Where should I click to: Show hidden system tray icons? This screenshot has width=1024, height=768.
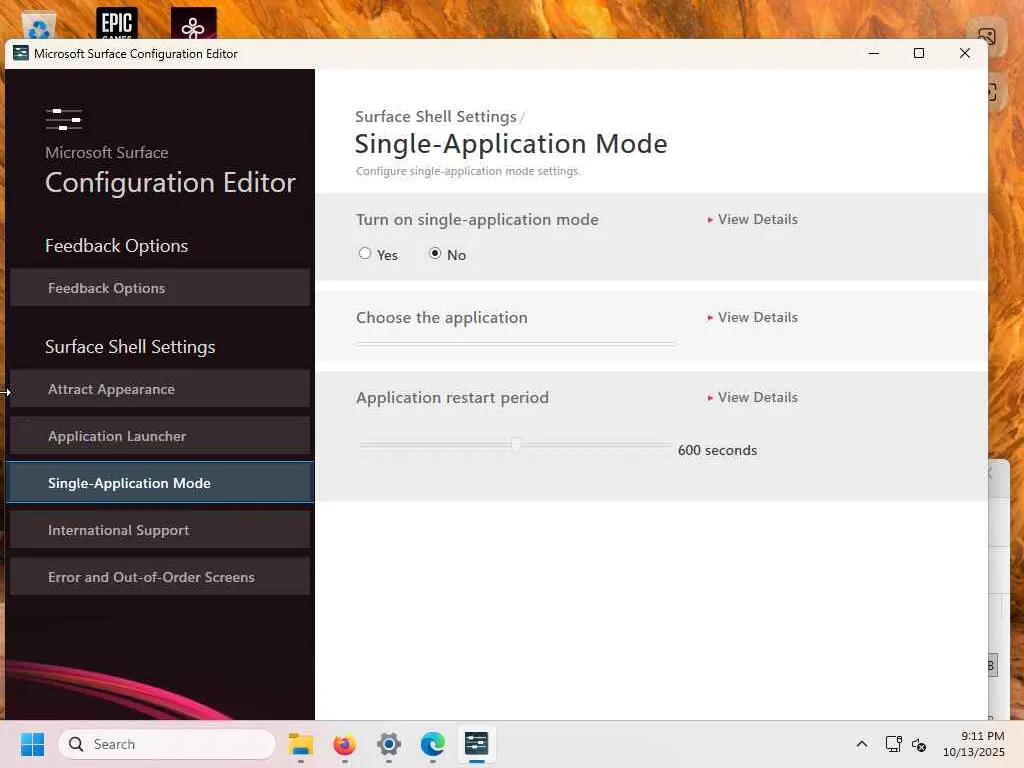861,744
